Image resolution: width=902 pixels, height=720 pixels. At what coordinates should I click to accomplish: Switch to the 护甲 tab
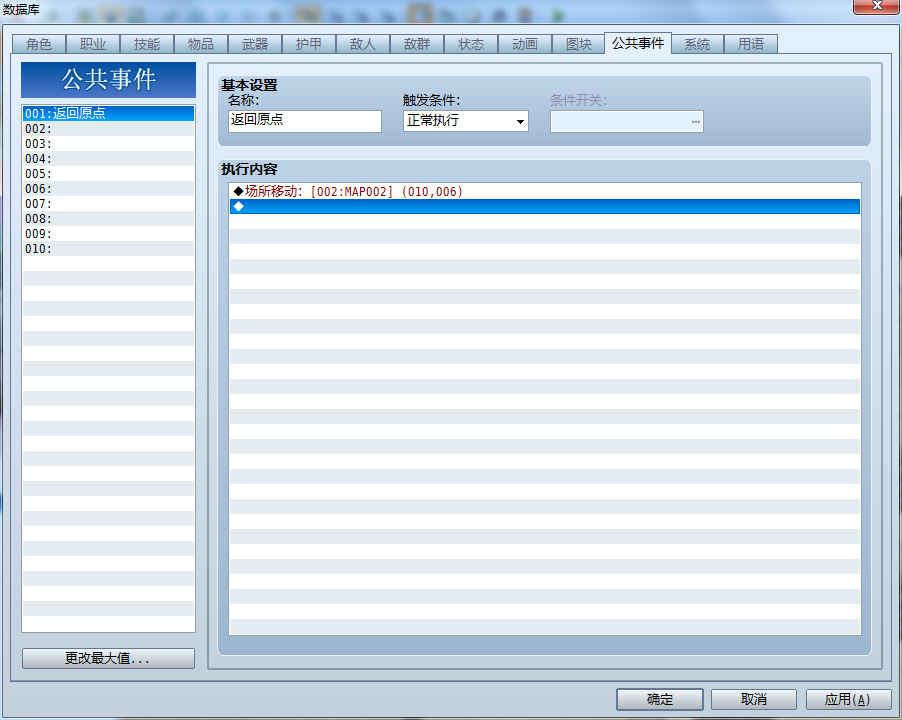309,44
